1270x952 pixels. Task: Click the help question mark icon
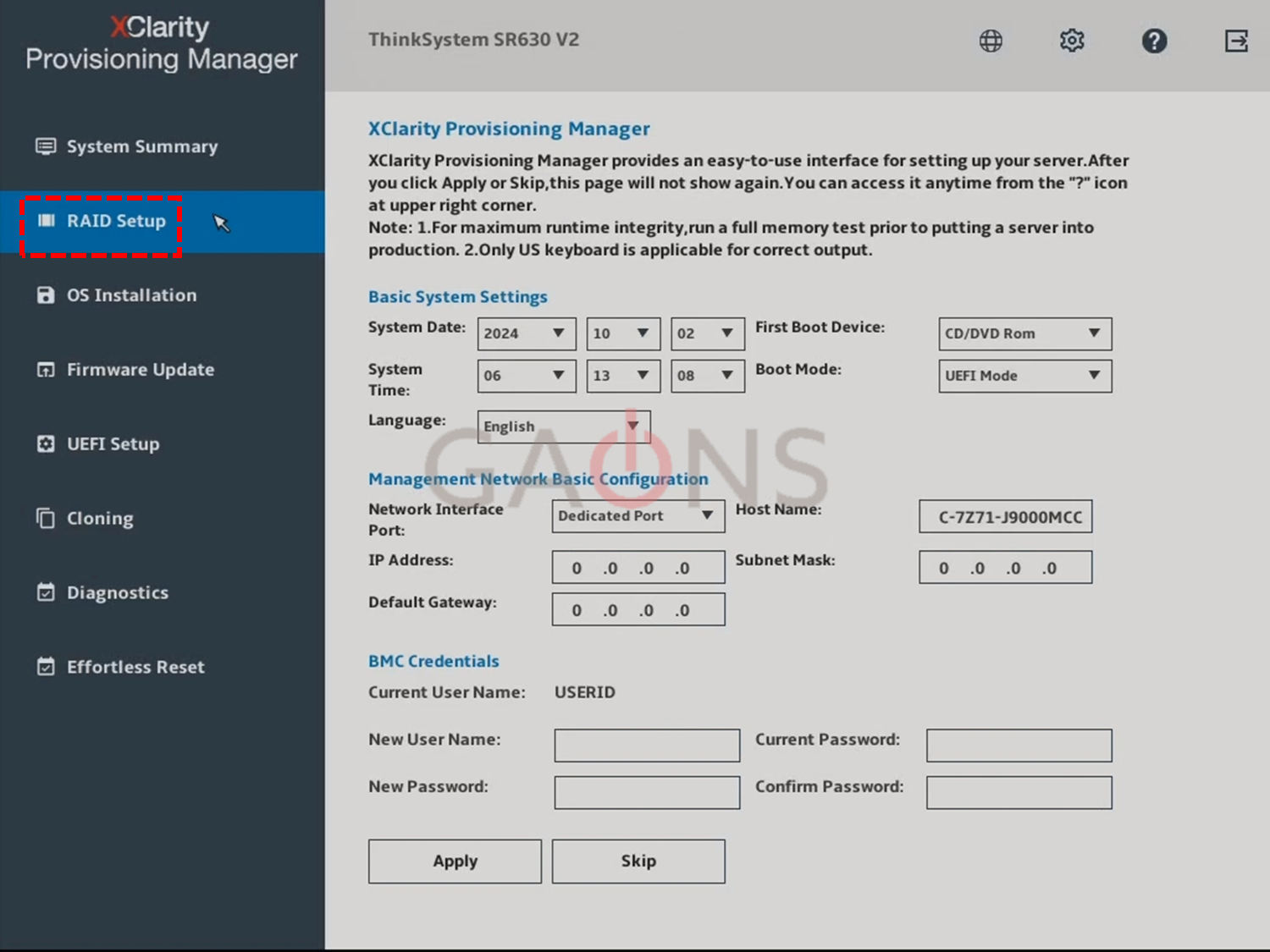point(1154,41)
